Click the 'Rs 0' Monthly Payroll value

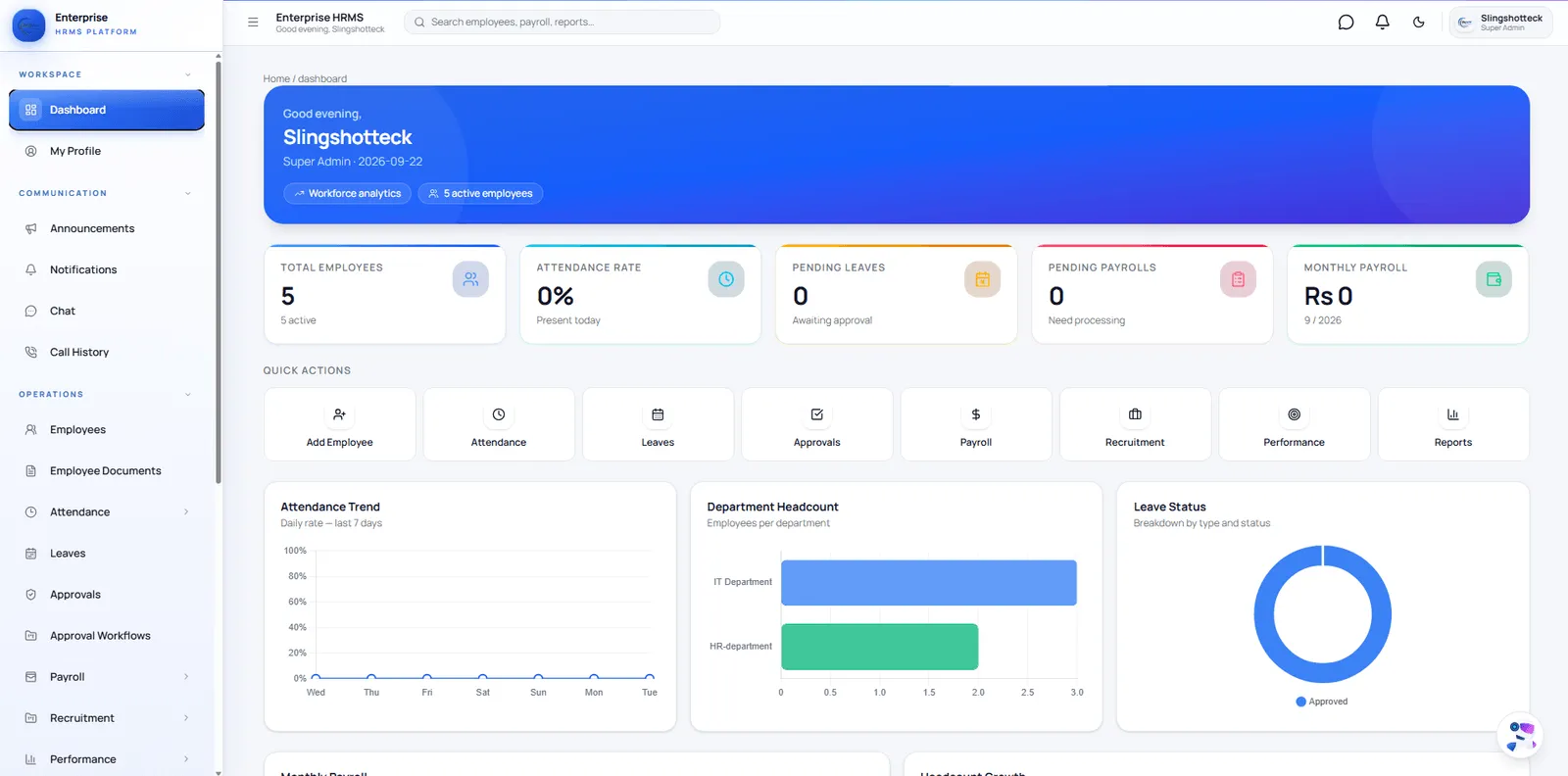point(1328,296)
